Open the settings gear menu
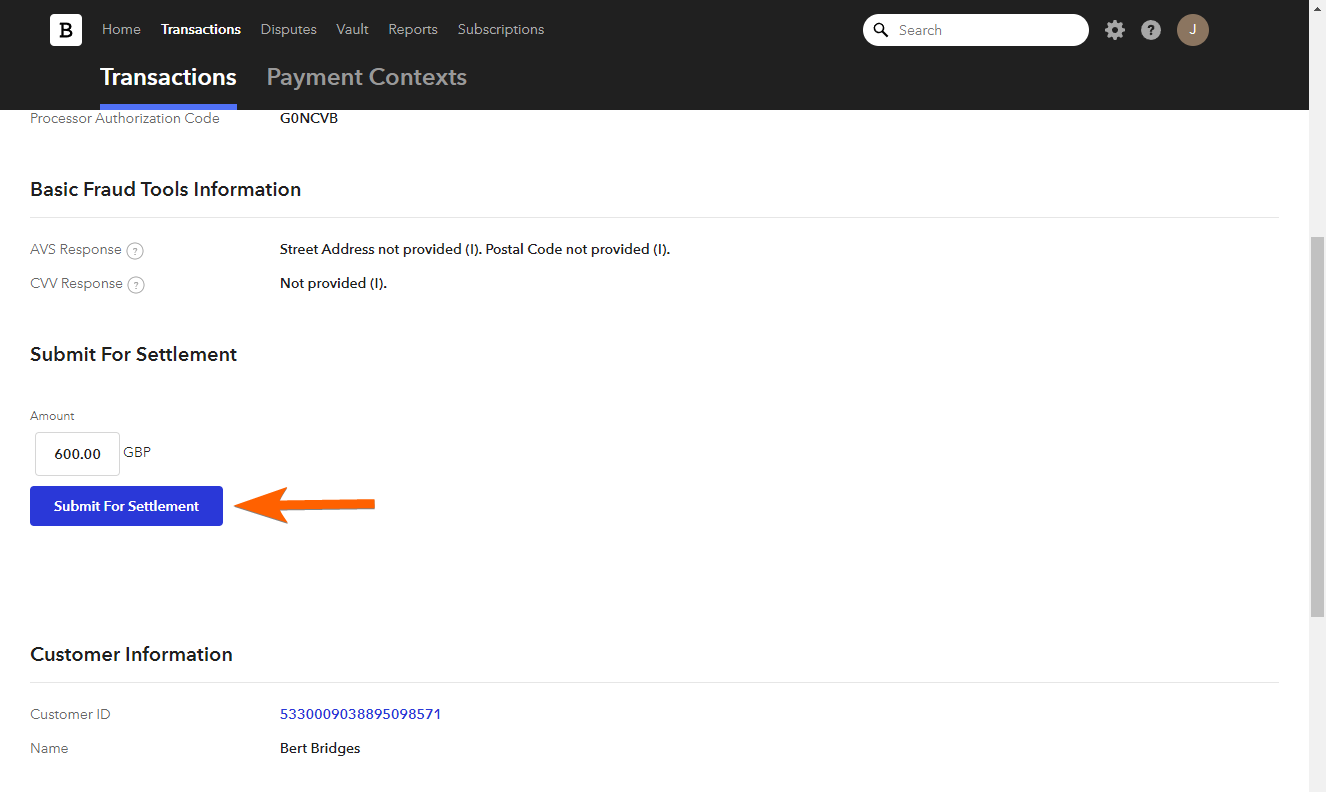 (x=1115, y=30)
